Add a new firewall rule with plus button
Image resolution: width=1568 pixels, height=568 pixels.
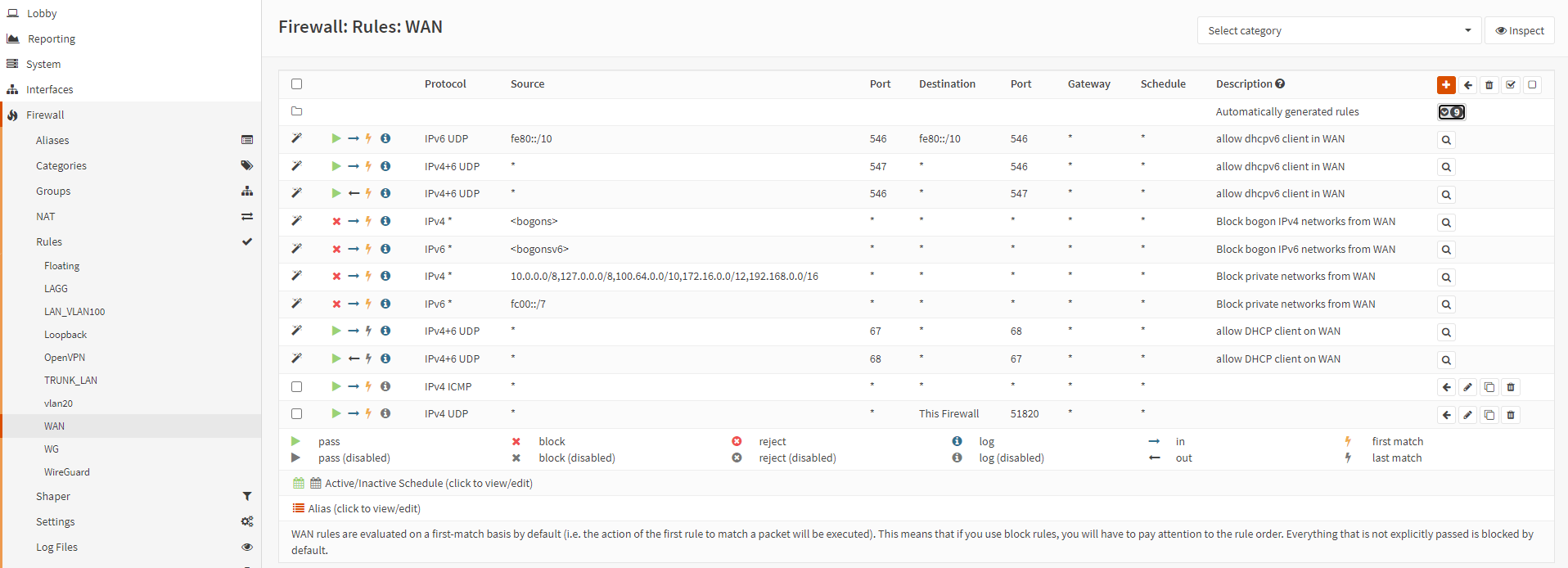pyautogui.click(x=1446, y=85)
